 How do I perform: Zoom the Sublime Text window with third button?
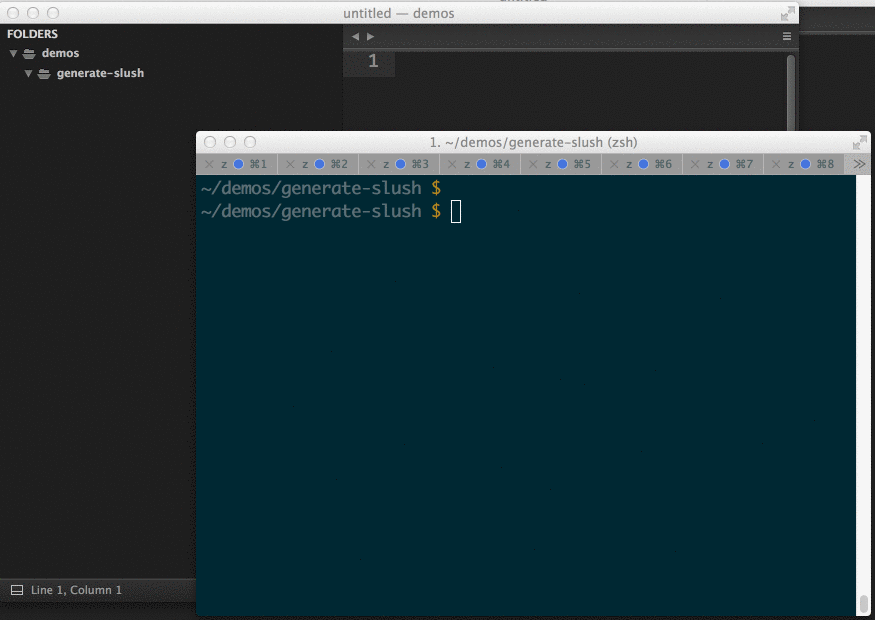pyautogui.click(x=53, y=13)
